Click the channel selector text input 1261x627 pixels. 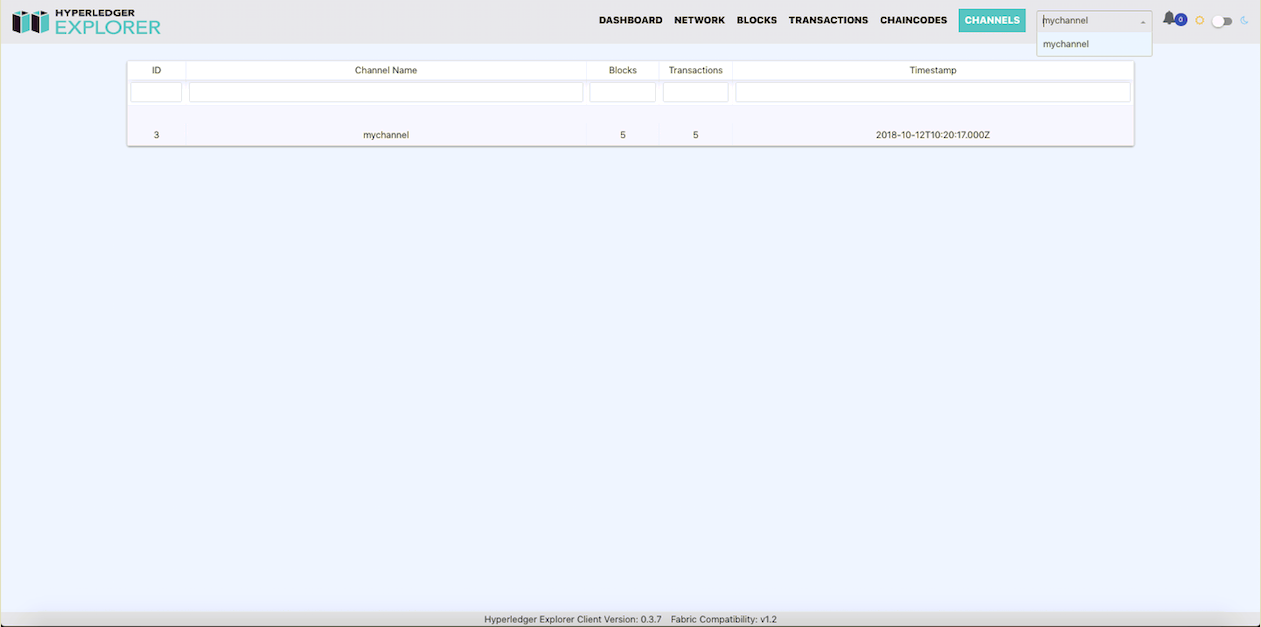[x=1088, y=21]
